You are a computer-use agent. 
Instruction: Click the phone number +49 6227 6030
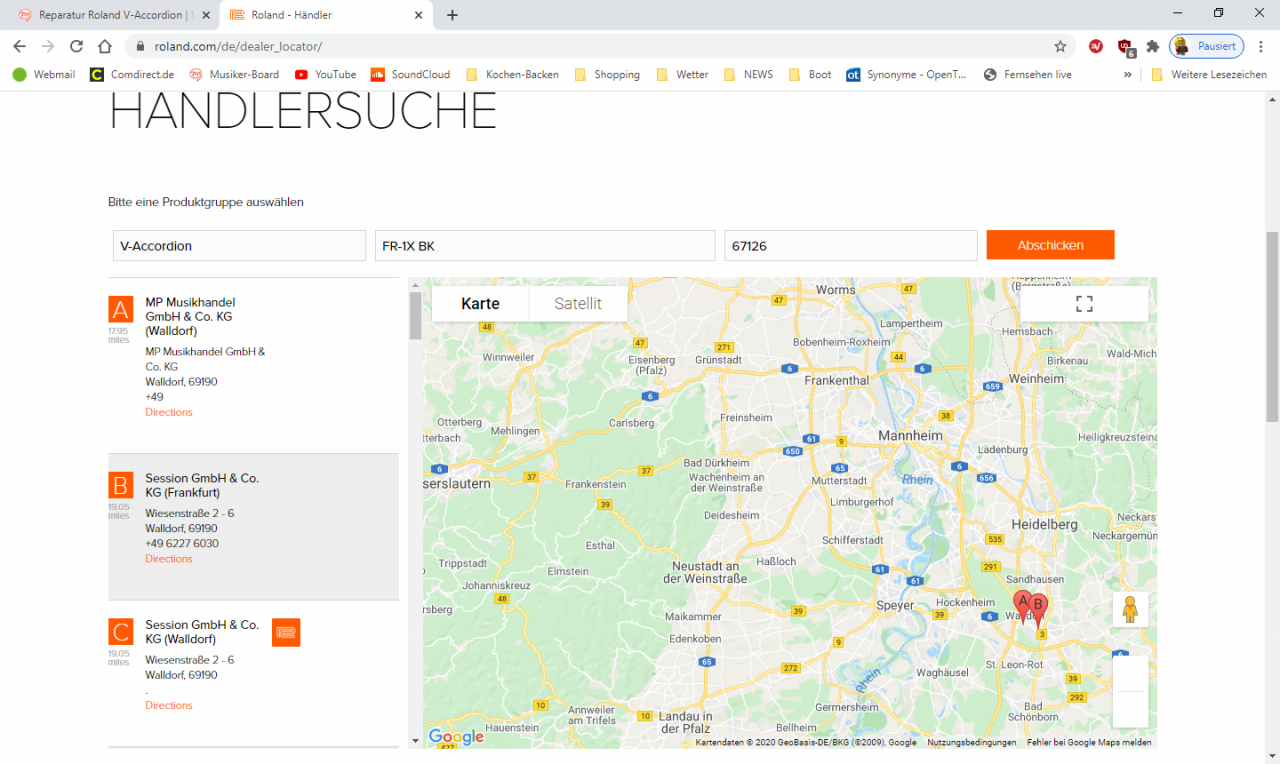(182, 544)
